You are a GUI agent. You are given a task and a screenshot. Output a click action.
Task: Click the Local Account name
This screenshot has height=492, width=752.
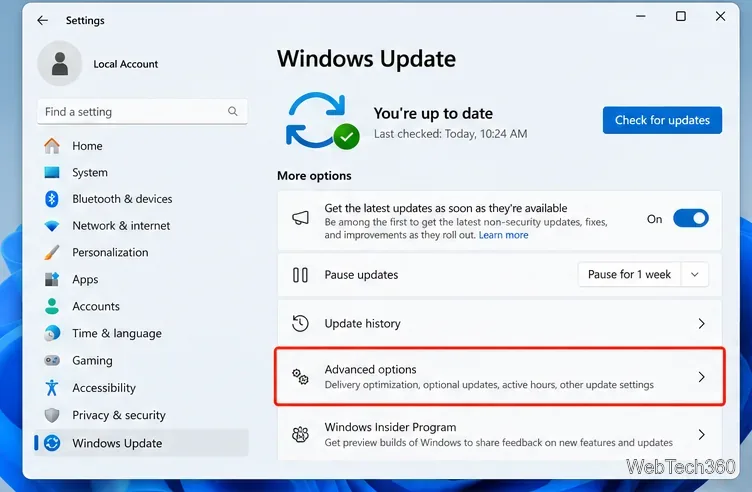pos(126,64)
